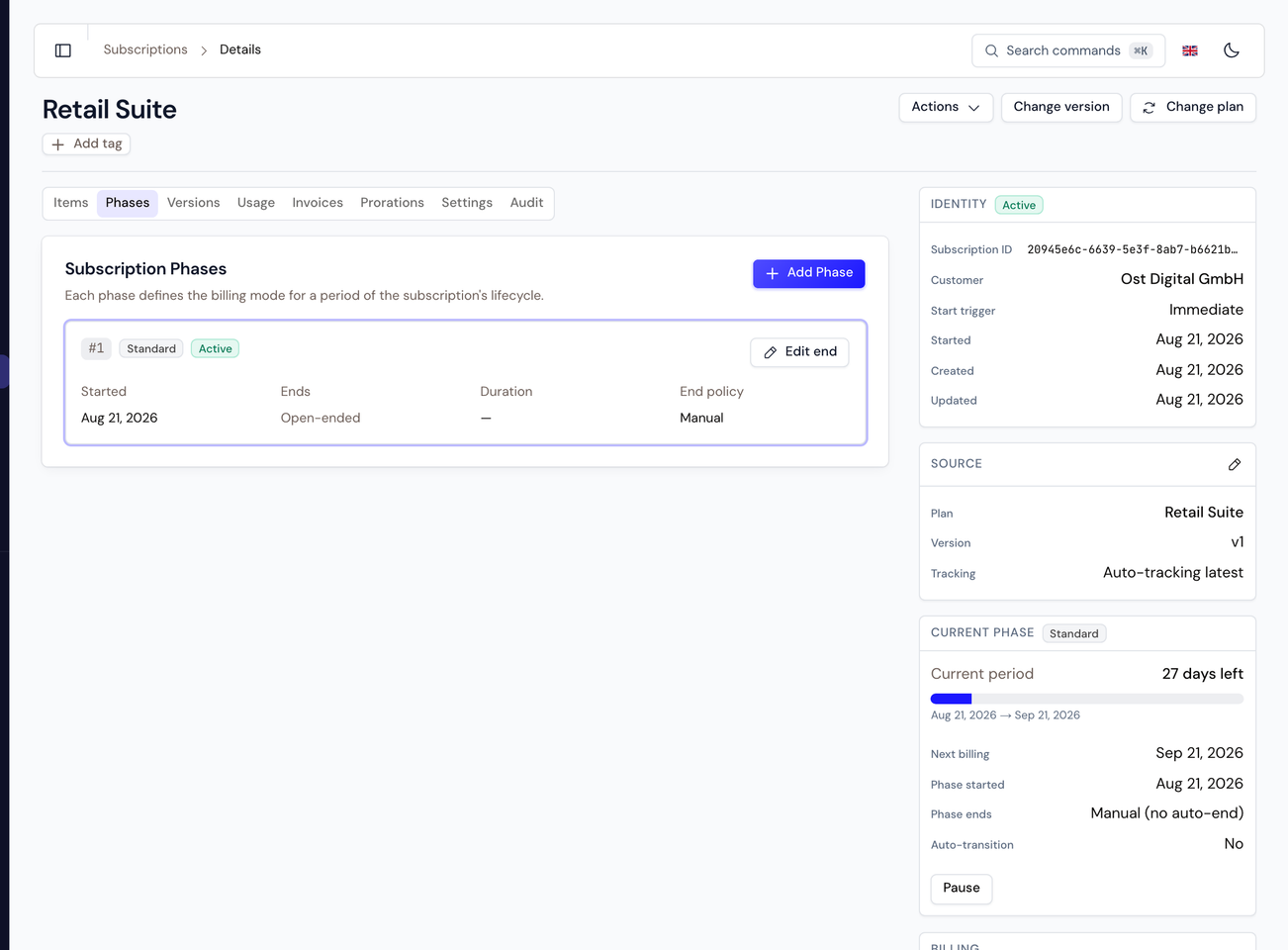
Task: Add a new phase with Add Phase
Action: [809, 273]
